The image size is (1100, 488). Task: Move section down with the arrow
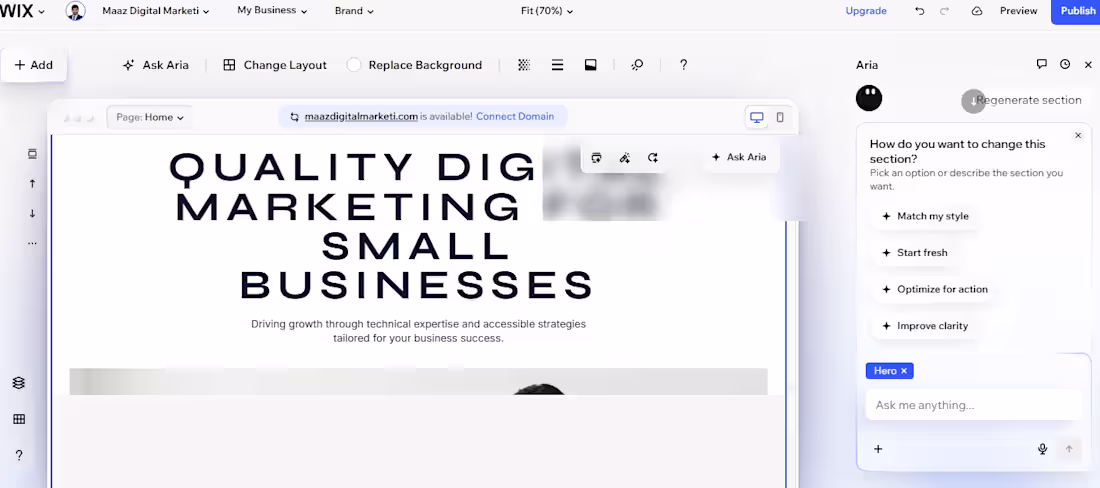point(32,214)
